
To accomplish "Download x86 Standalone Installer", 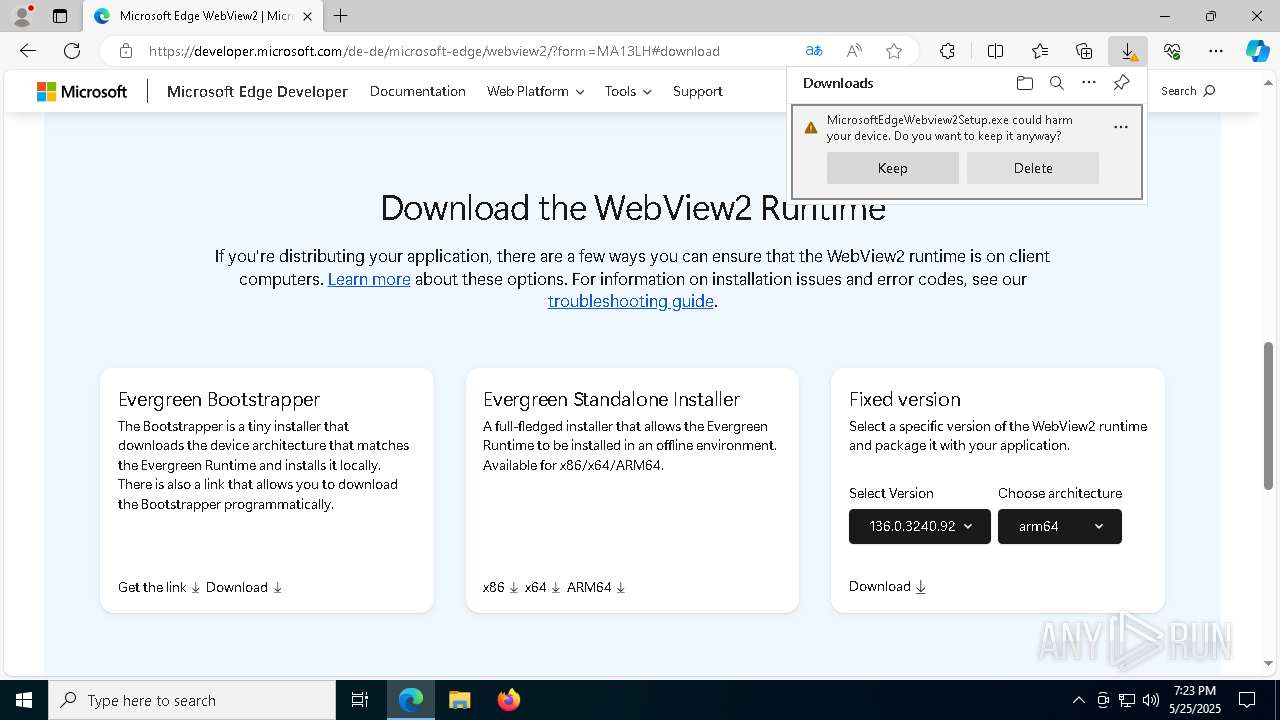I will coord(501,587).
